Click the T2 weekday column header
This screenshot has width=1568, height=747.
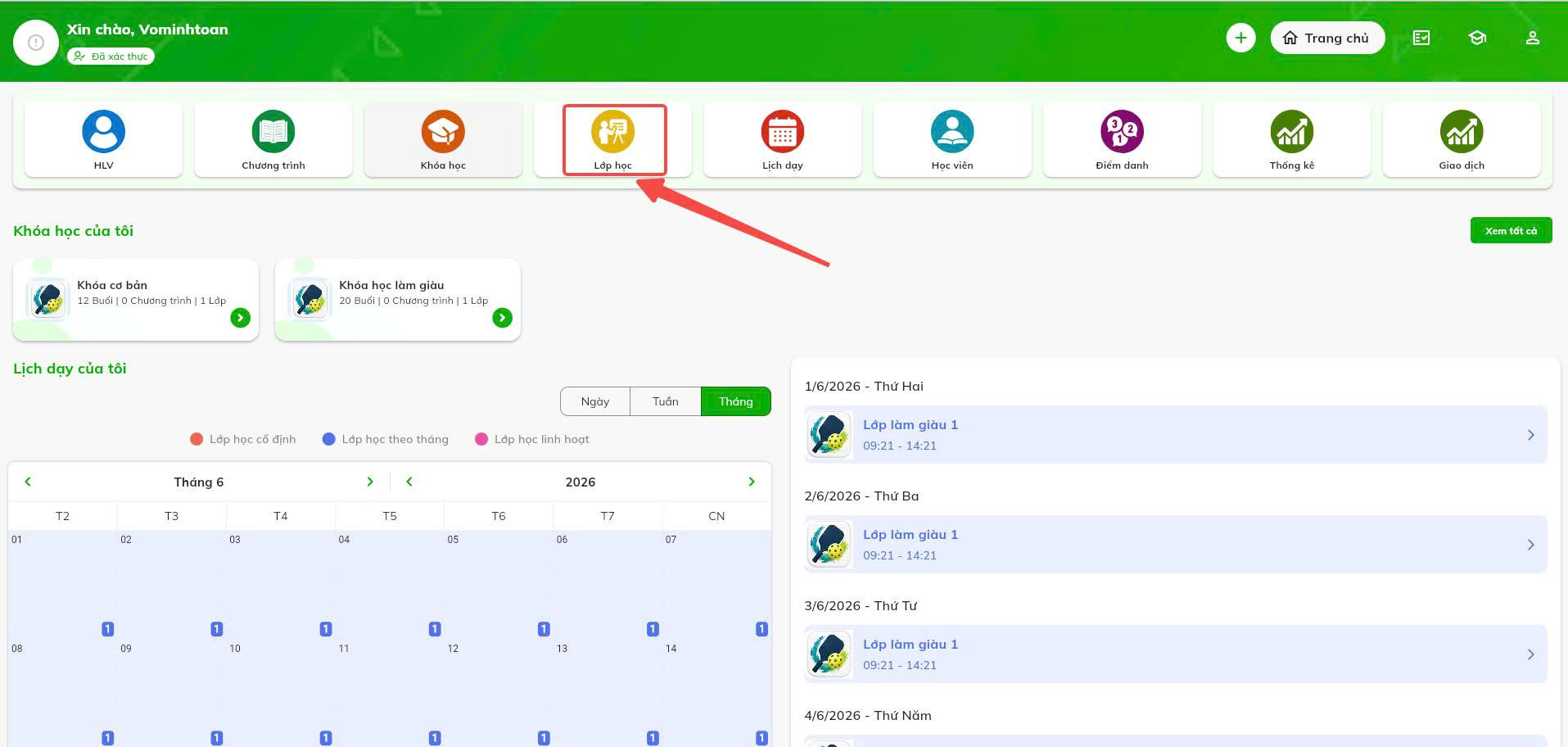click(62, 516)
